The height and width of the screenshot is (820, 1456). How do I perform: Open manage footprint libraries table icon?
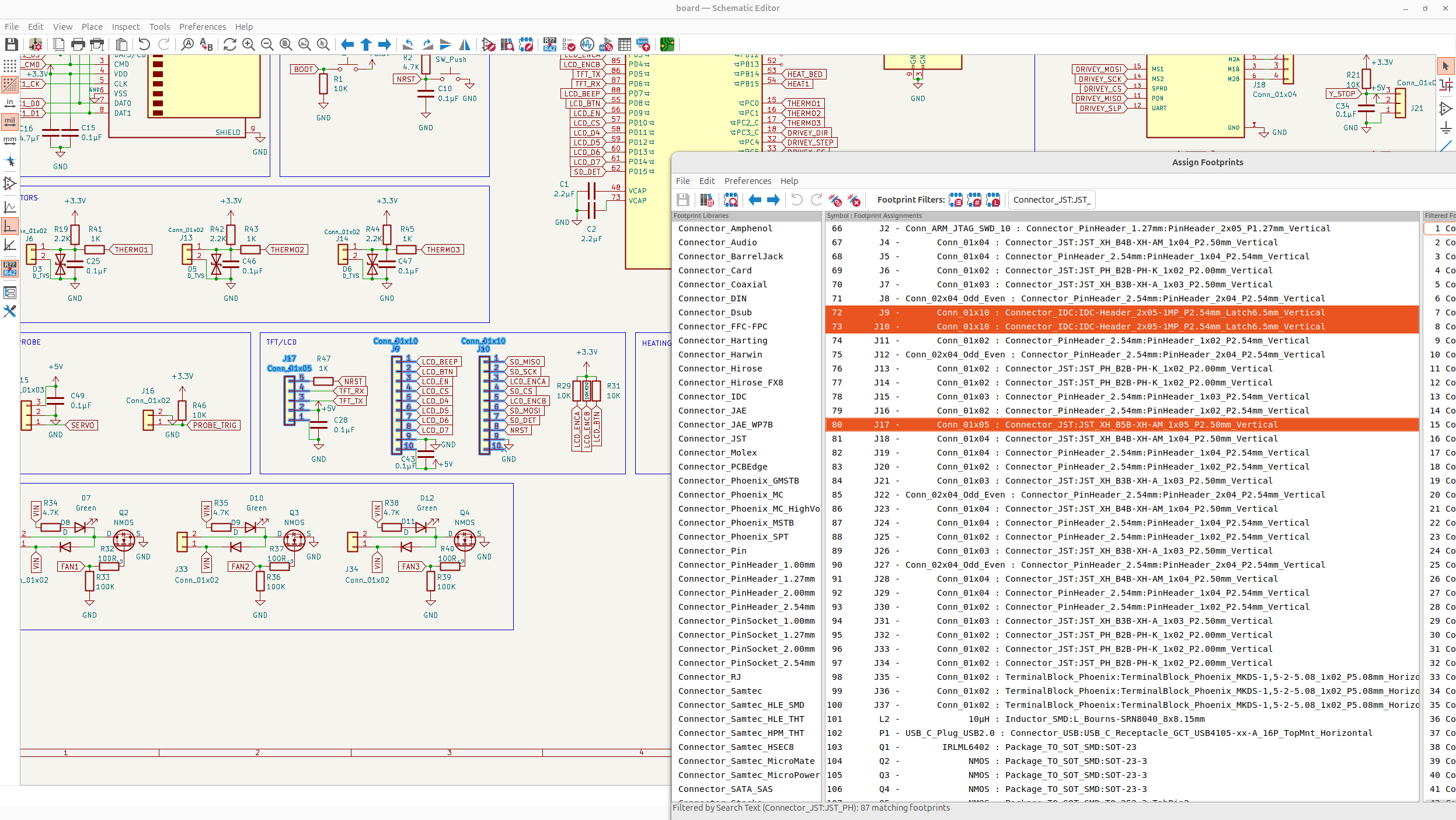pyautogui.click(x=706, y=200)
